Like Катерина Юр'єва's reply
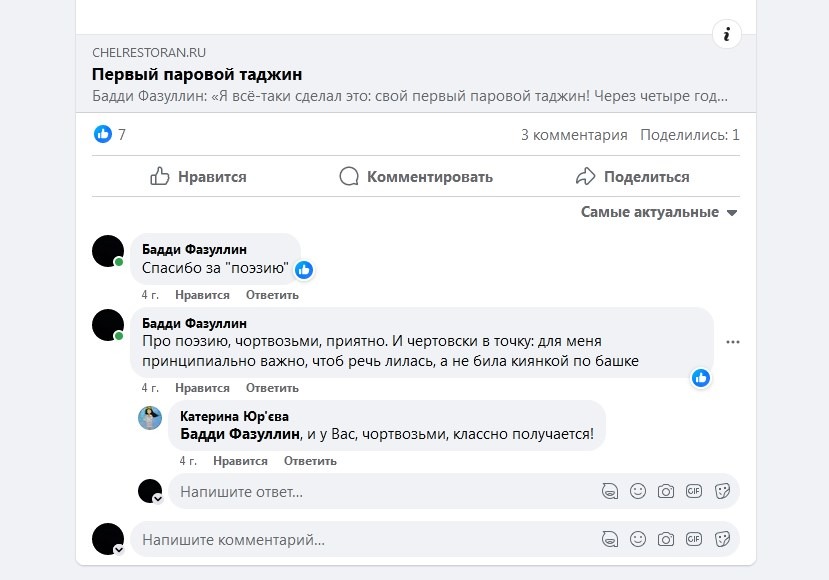 click(240, 461)
